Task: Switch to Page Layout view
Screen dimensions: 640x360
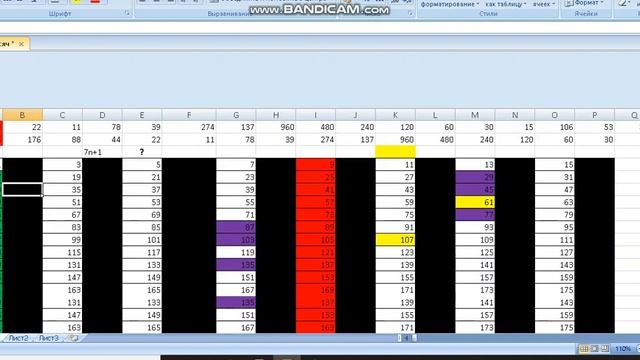Action: pos(595,349)
